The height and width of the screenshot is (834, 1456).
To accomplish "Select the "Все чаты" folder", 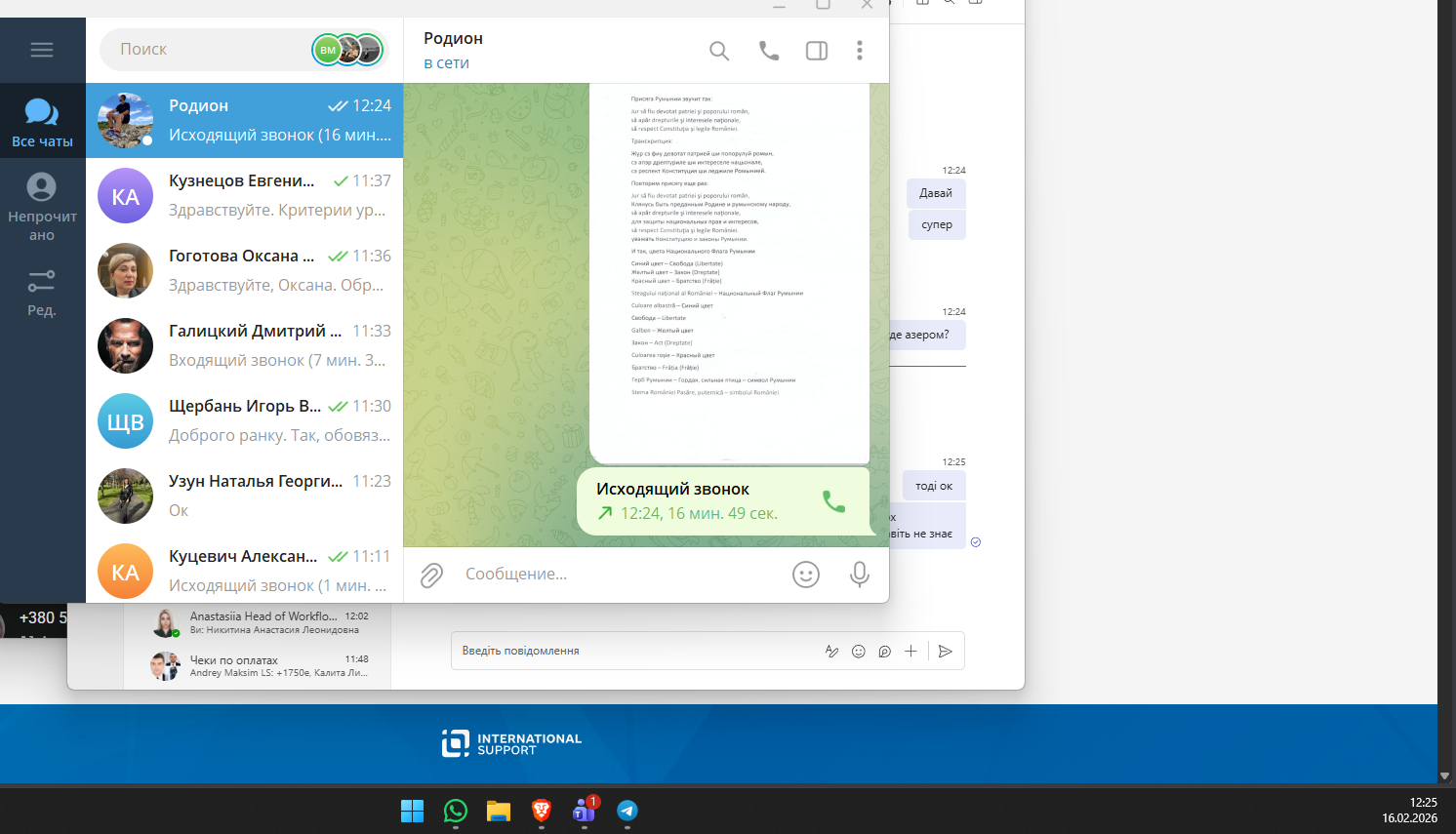I will pos(42,121).
